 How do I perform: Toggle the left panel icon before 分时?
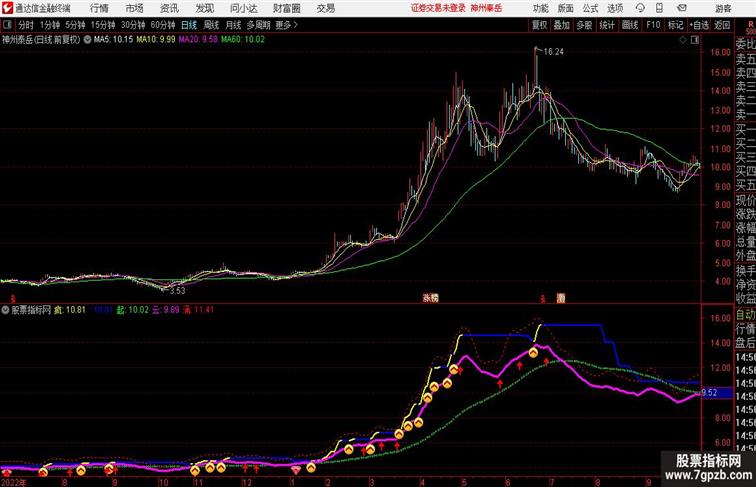click(7, 25)
